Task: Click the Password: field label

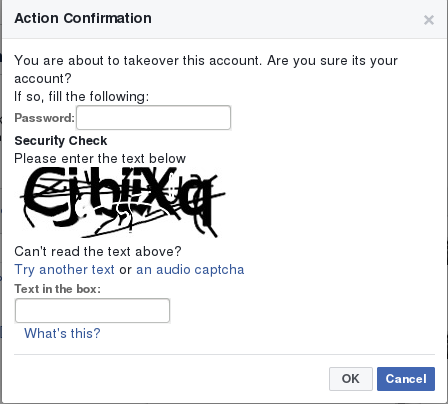Action: click(x=45, y=118)
